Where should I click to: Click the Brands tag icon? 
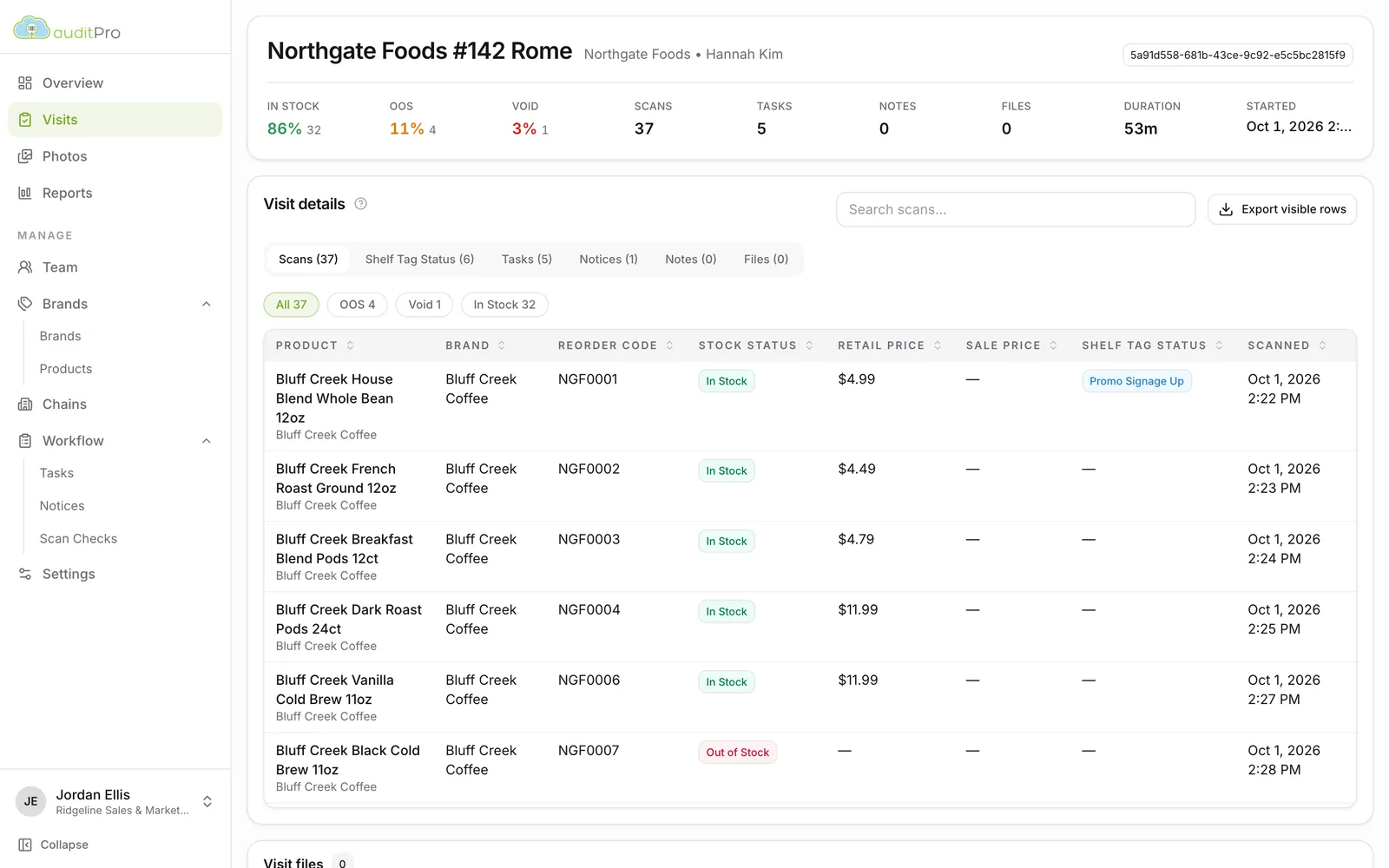pyautogui.click(x=25, y=304)
